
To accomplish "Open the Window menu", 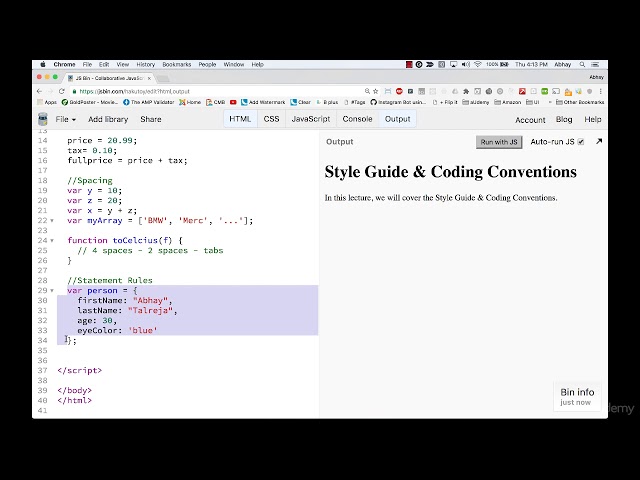I will [234, 64].
